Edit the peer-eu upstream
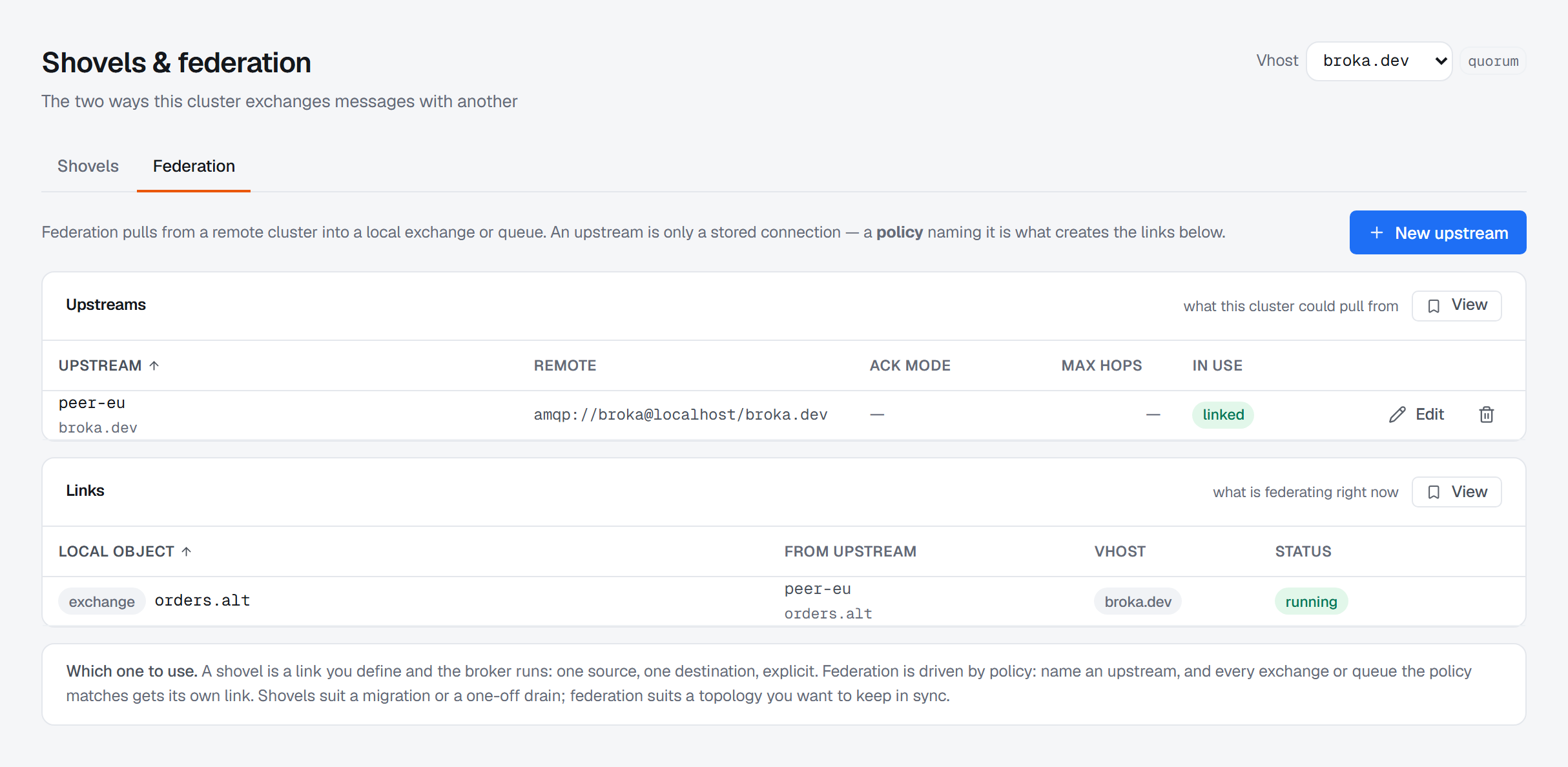Image resolution: width=1568 pixels, height=767 pixels. (x=1416, y=414)
